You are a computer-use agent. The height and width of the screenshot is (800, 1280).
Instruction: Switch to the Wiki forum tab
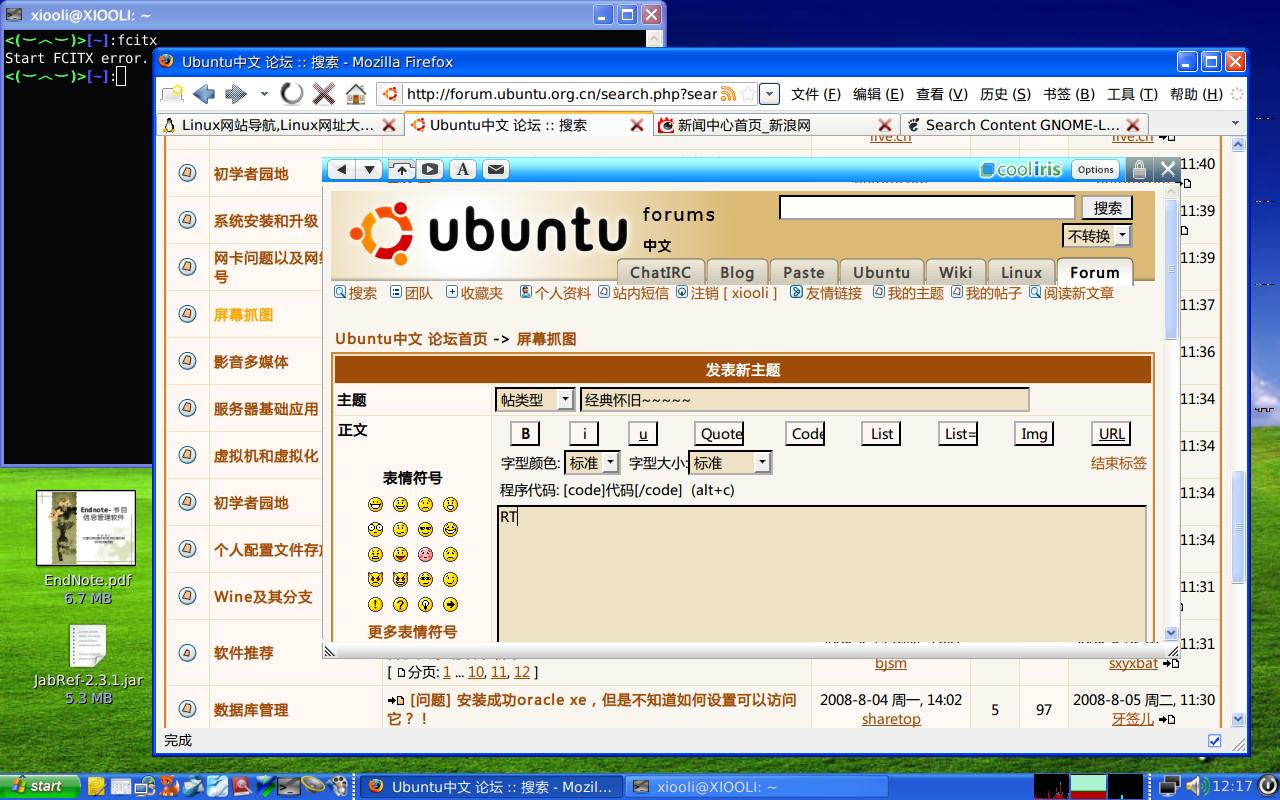955,272
